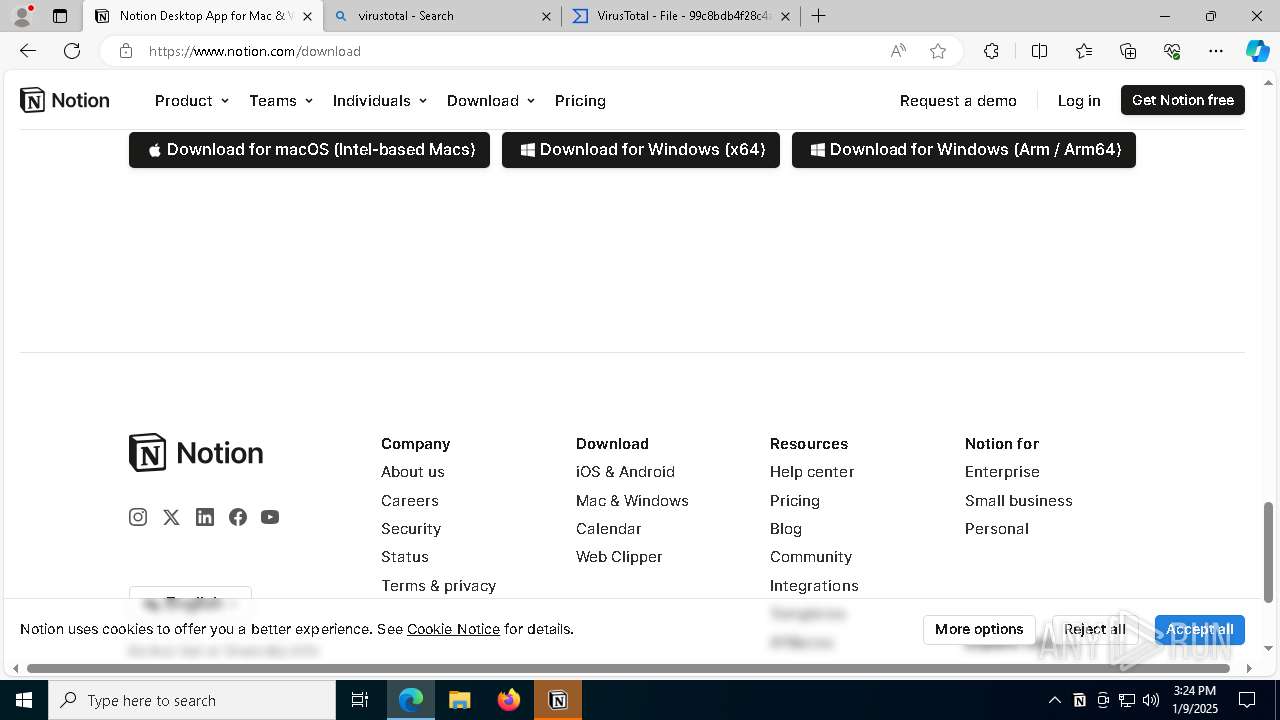Show hidden system tray icons

tap(1054, 700)
